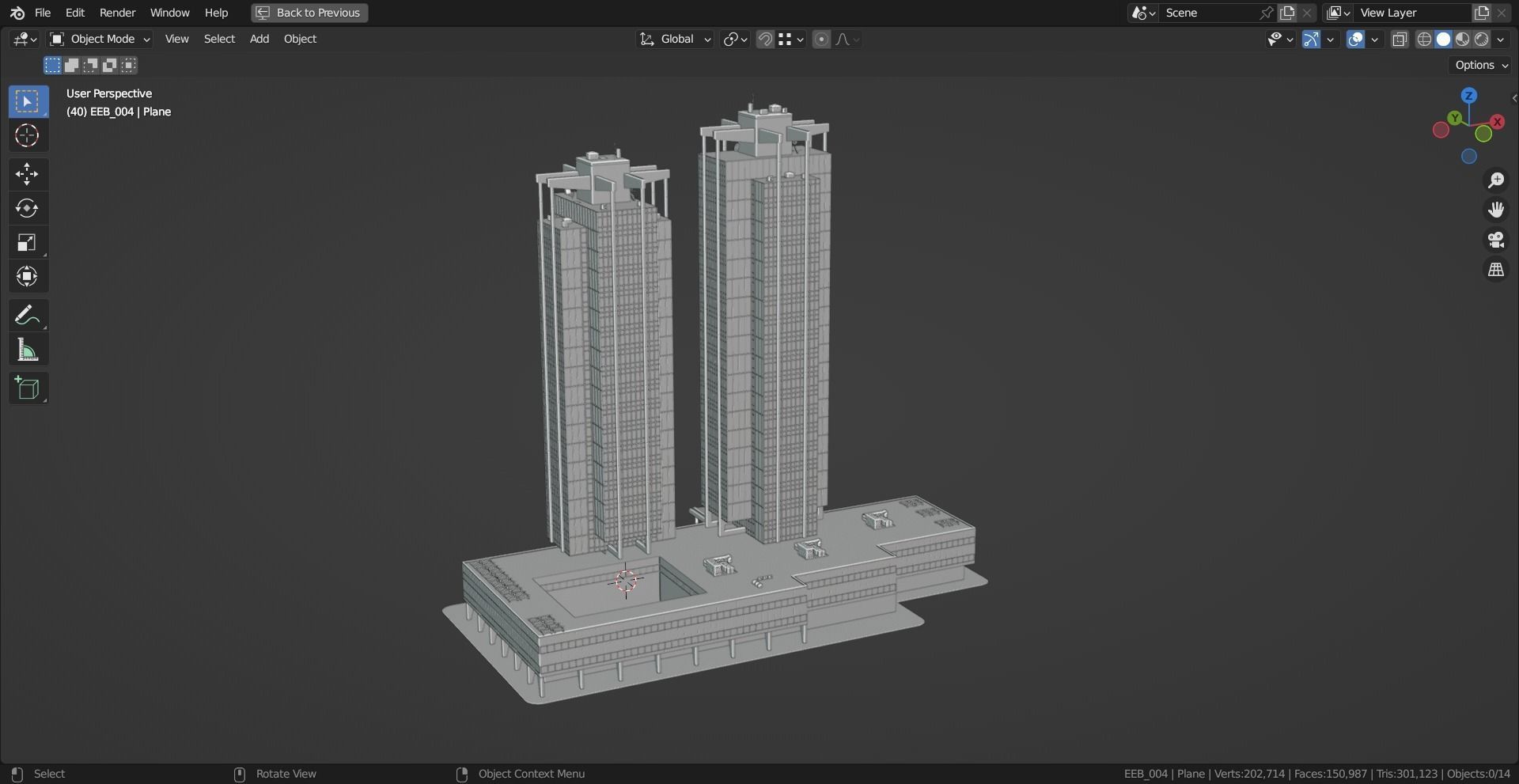1519x784 pixels.
Task: Switch perspective/orthographic grid icon
Action: click(1495, 270)
